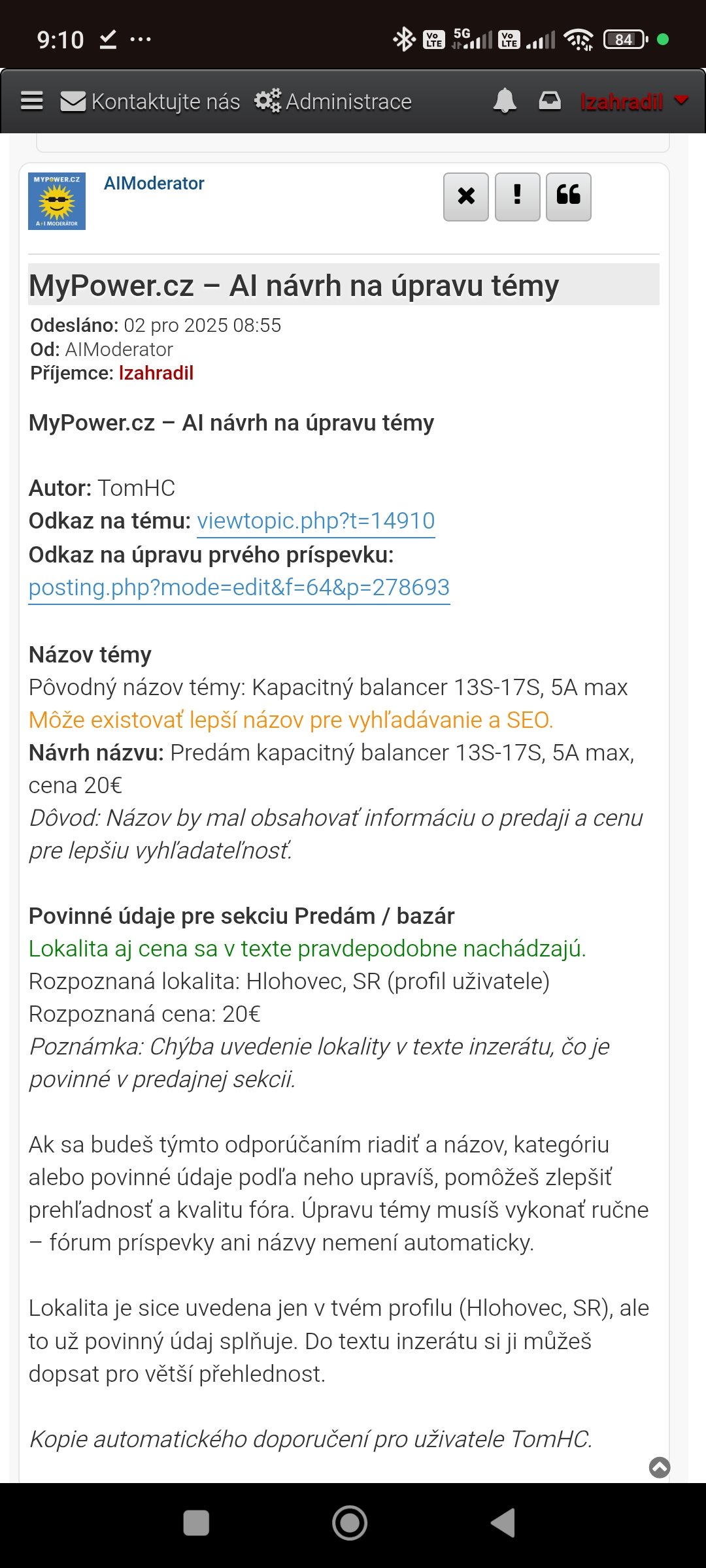Open the Administrace menu item
The image size is (706, 1568).
(x=348, y=102)
